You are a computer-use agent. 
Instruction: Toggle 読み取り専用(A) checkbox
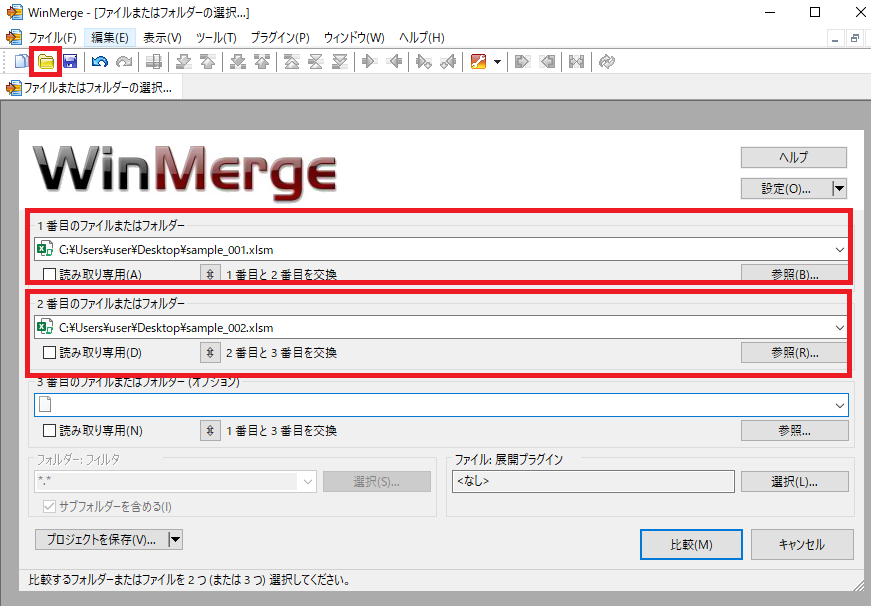[x=49, y=274]
